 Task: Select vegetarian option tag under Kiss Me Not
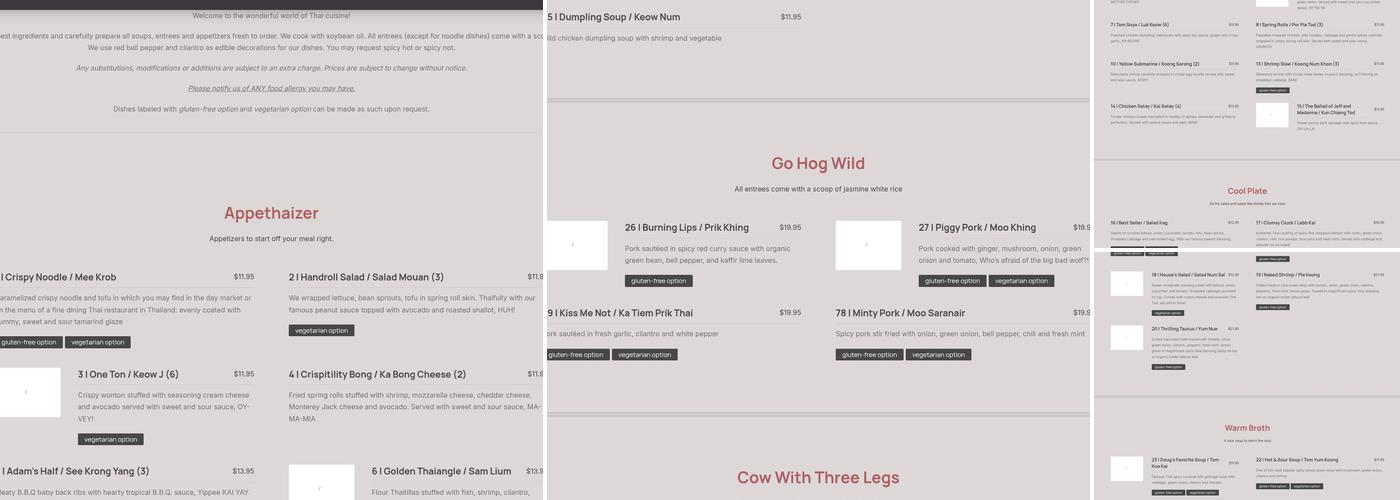tap(644, 354)
